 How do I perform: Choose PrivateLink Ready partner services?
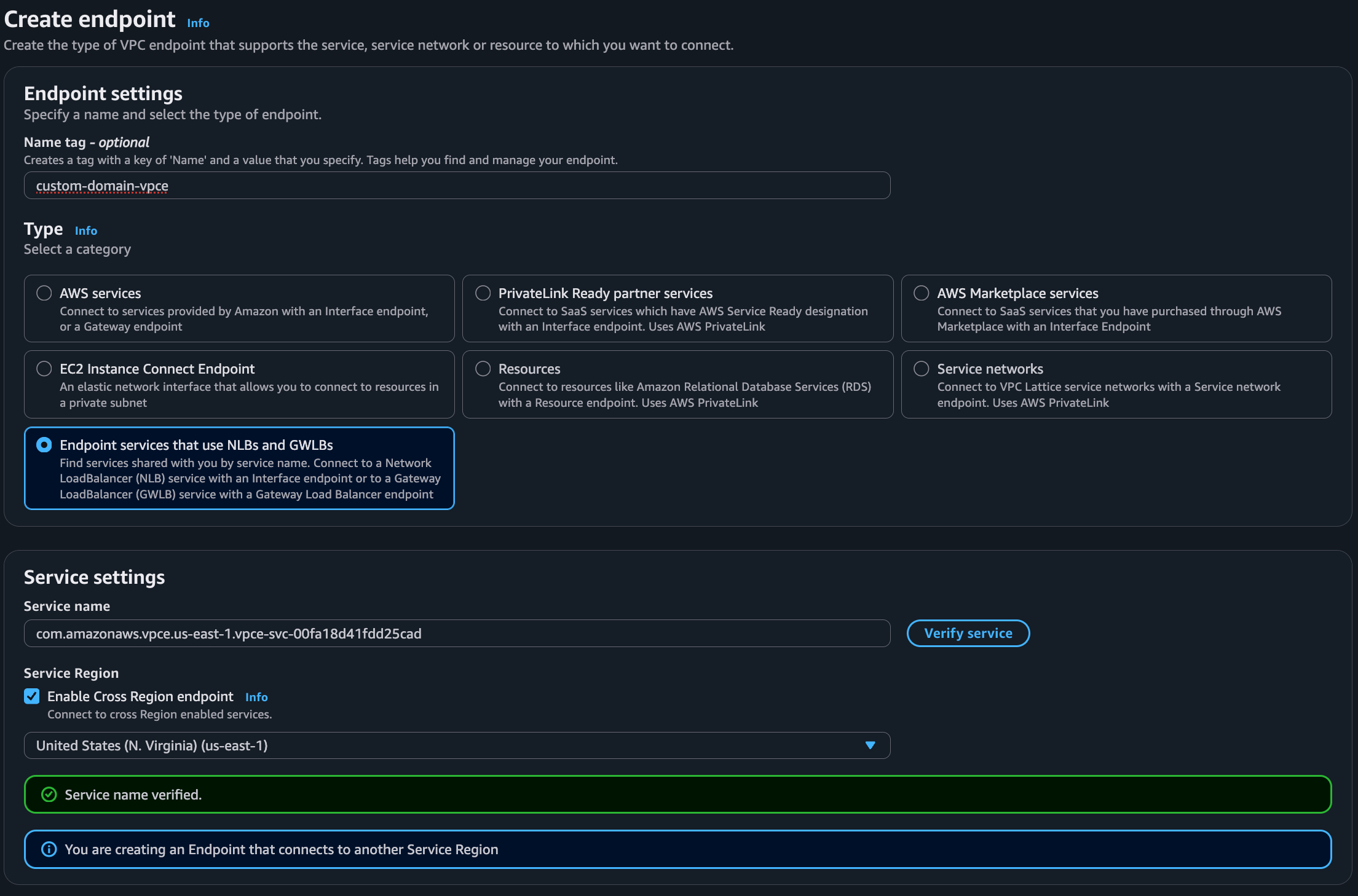[x=483, y=293]
